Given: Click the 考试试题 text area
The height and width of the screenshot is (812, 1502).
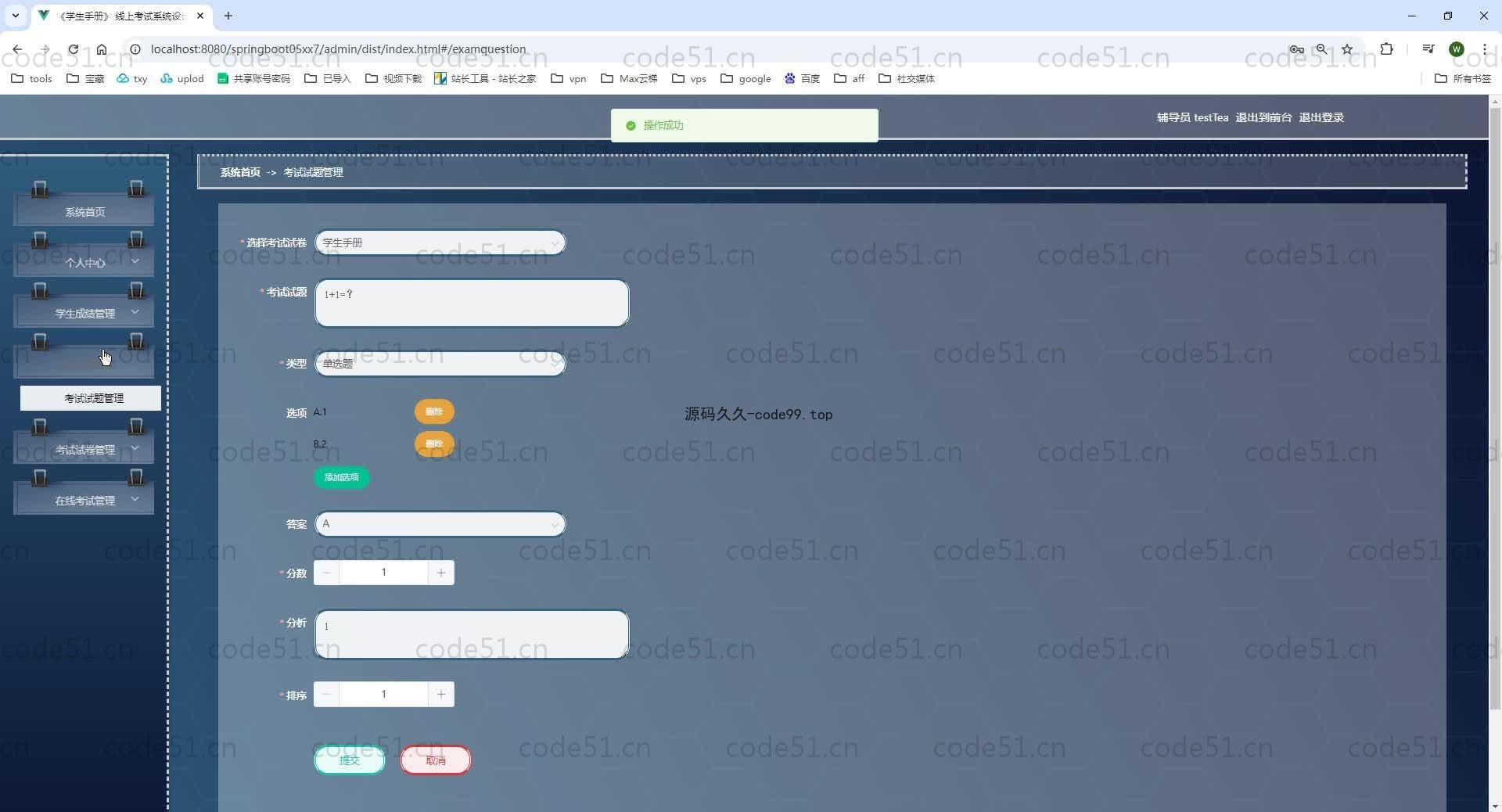Looking at the screenshot, I should click(x=472, y=303).
